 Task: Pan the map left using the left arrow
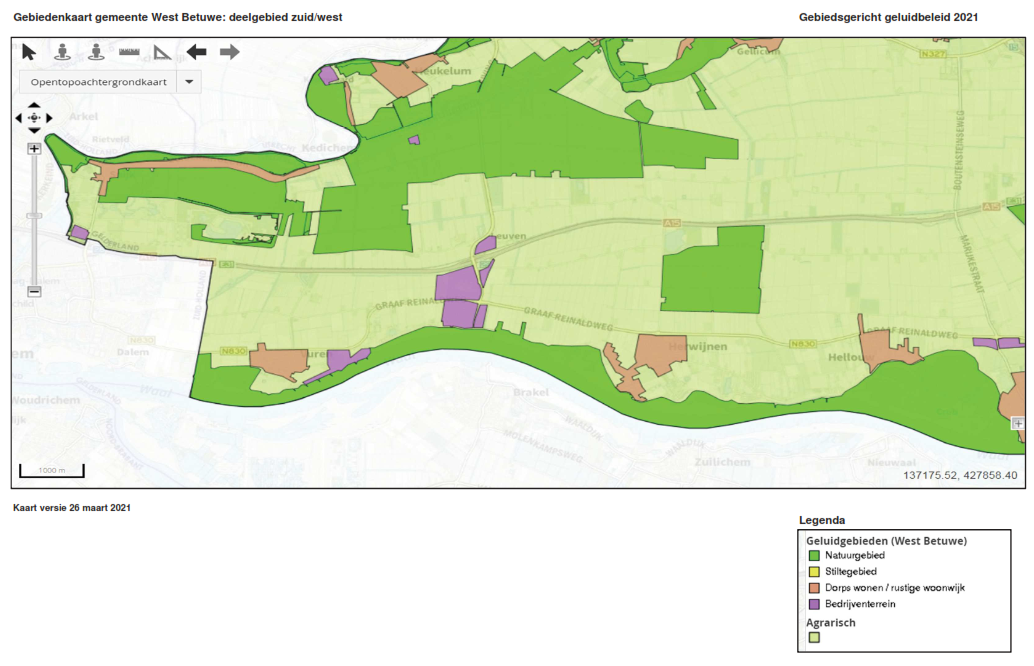pyautogui.click(x=19, y=118)
